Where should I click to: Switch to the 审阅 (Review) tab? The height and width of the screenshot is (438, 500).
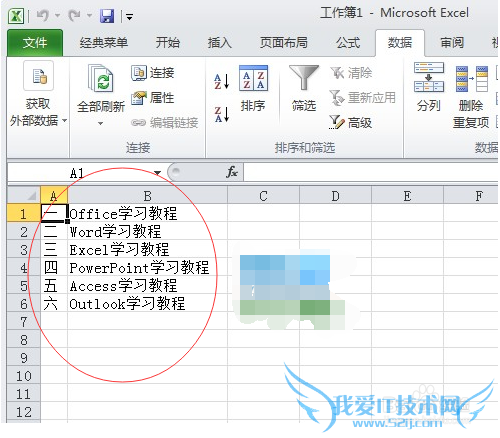[x=452, y=43]
